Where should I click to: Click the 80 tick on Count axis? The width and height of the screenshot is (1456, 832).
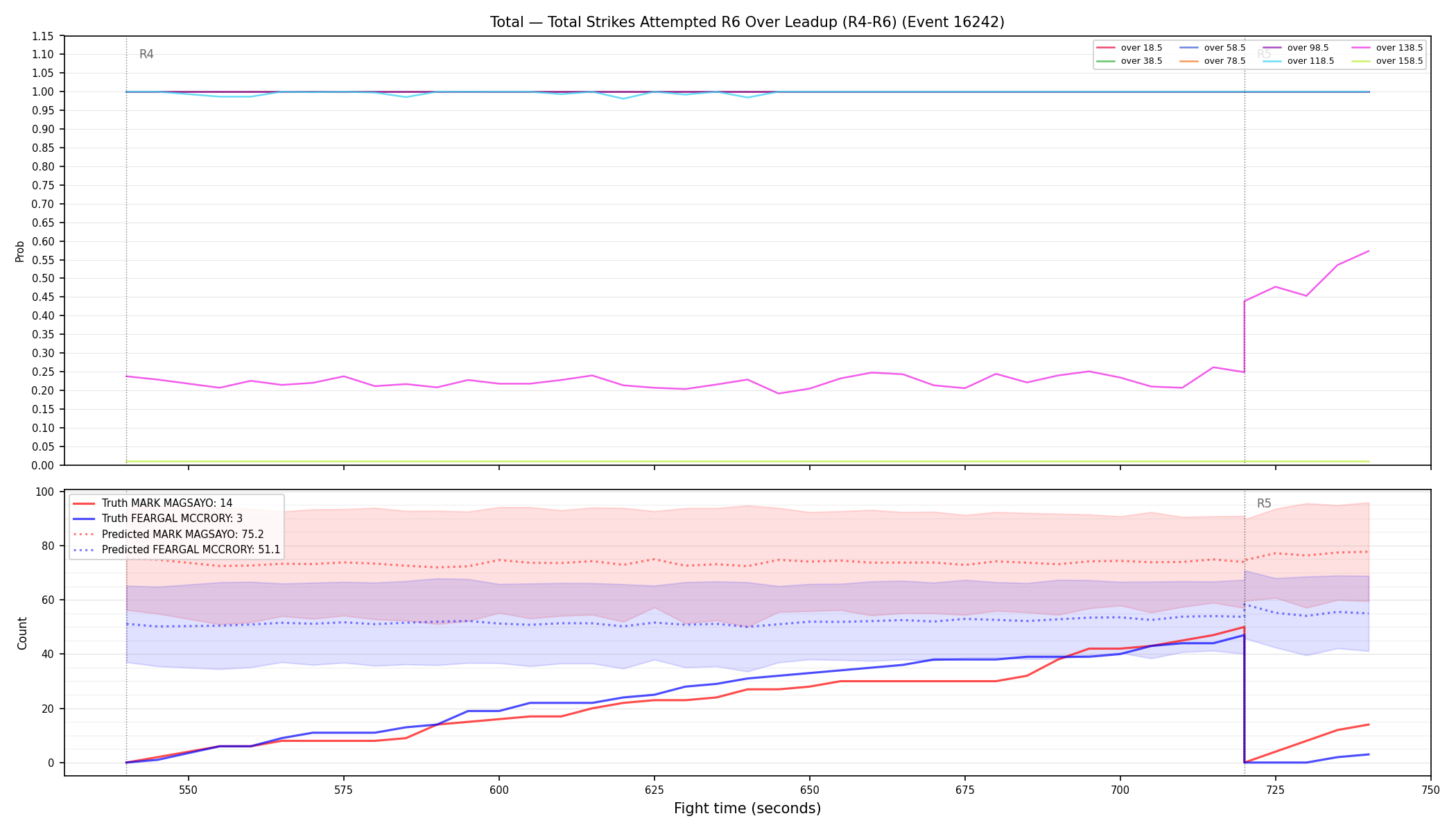pyautogui.click(x=48, y=546)
